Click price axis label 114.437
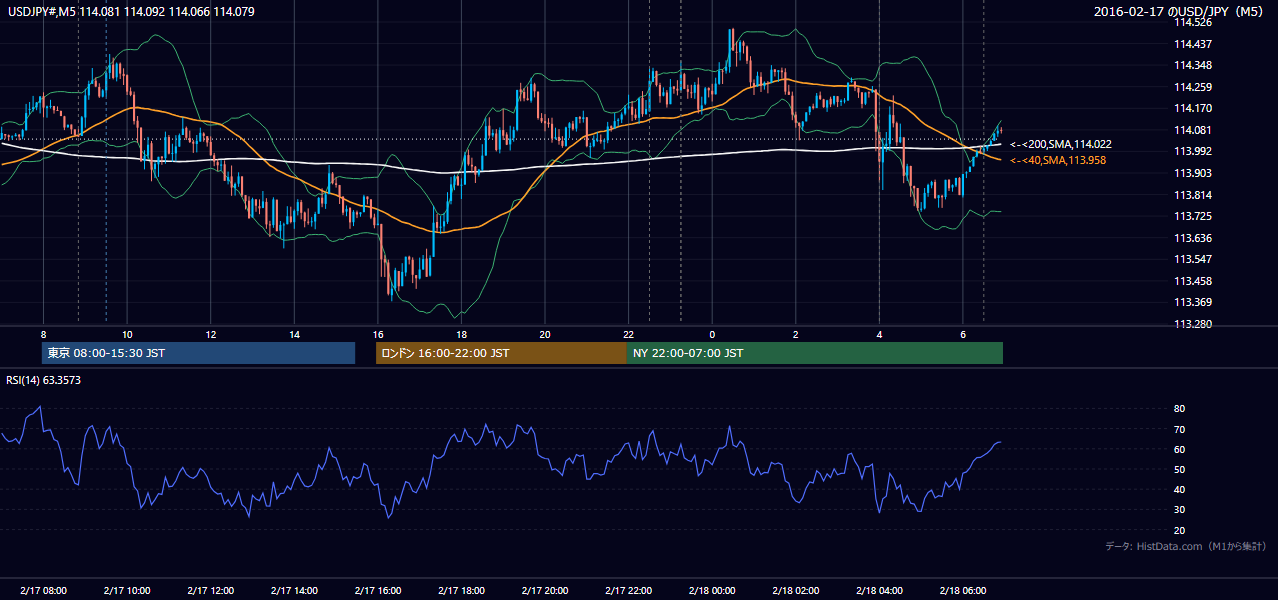The image size is (1278, 600). pyautogui.click(x=1193, y=44)
